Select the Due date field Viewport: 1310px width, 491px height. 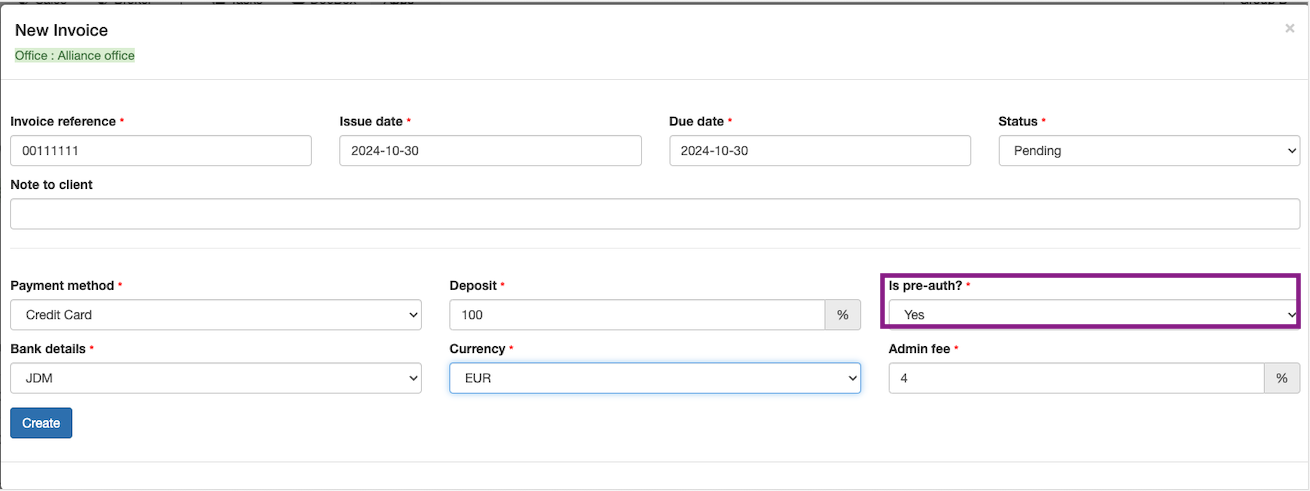819,151
